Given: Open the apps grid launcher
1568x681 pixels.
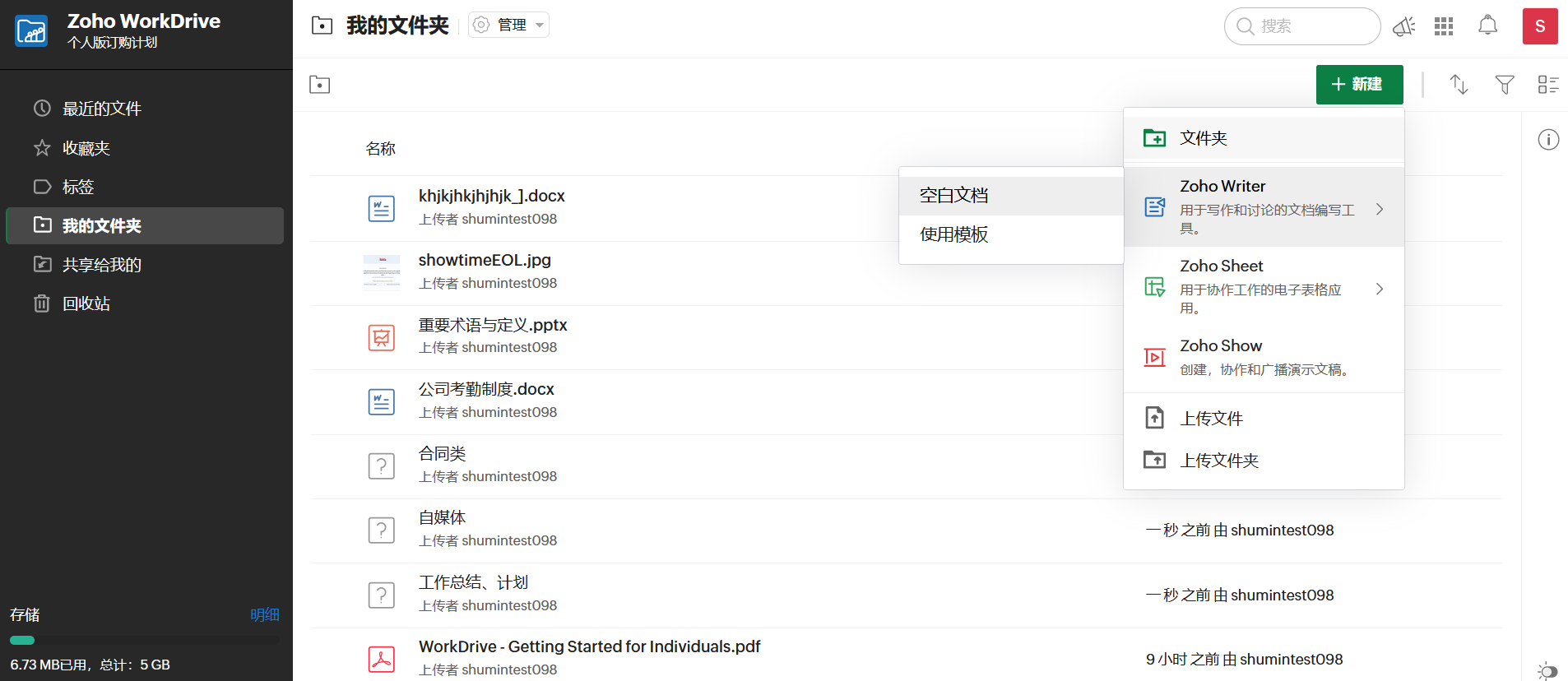Looking at the screenshot, I should [1444, 26].
